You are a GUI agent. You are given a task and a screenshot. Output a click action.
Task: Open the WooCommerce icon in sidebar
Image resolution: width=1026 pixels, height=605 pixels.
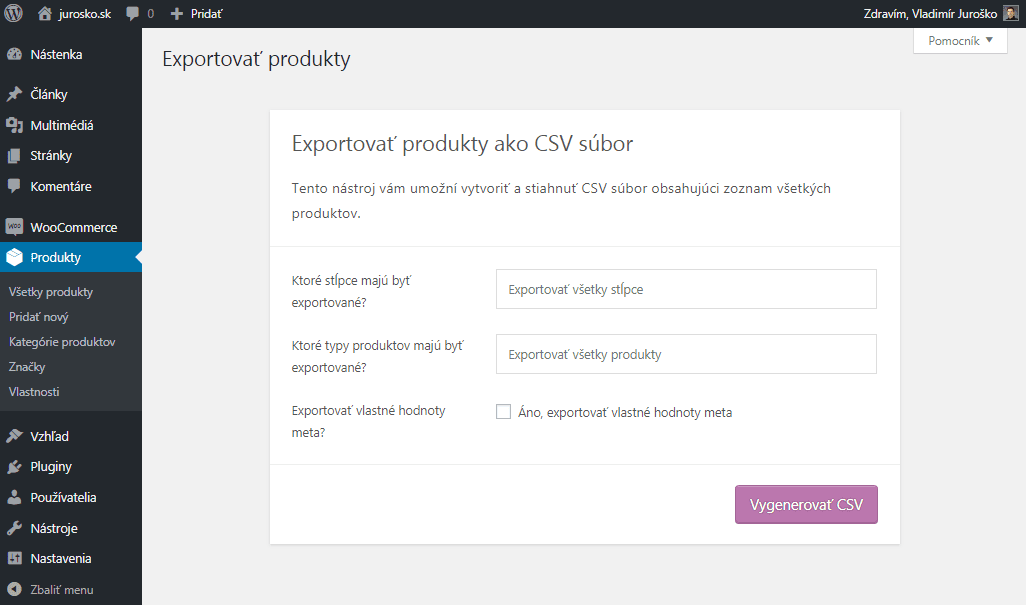[x=14, y=227]
